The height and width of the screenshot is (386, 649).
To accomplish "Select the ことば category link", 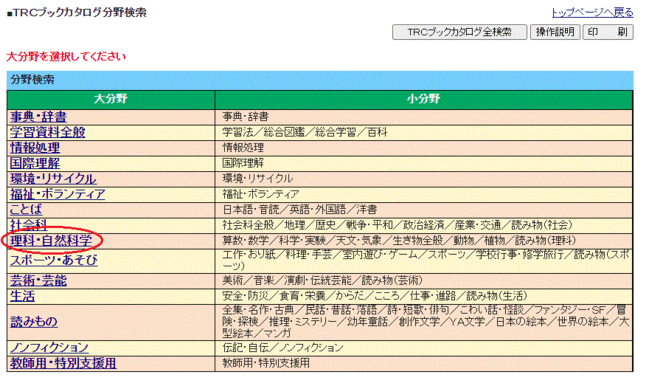I will [x=26, y=209].
